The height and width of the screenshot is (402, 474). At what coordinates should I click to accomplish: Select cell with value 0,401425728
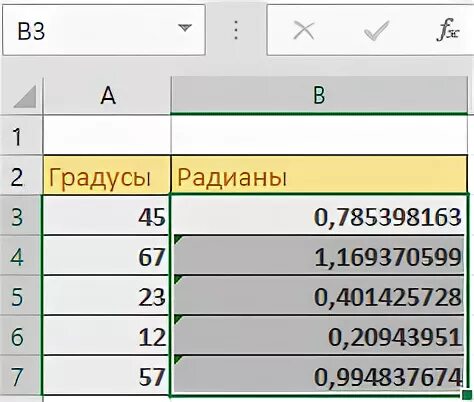(319, 296)
